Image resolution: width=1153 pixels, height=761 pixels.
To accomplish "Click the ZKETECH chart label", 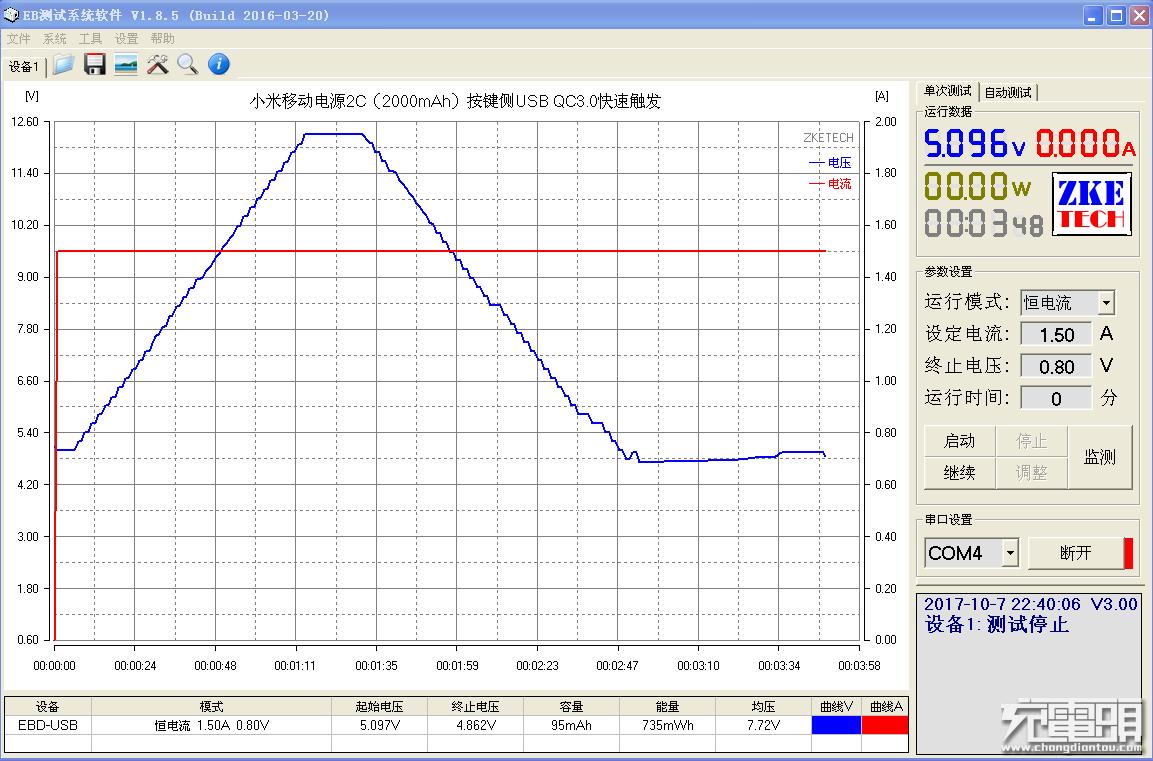I will pos(828,137).
